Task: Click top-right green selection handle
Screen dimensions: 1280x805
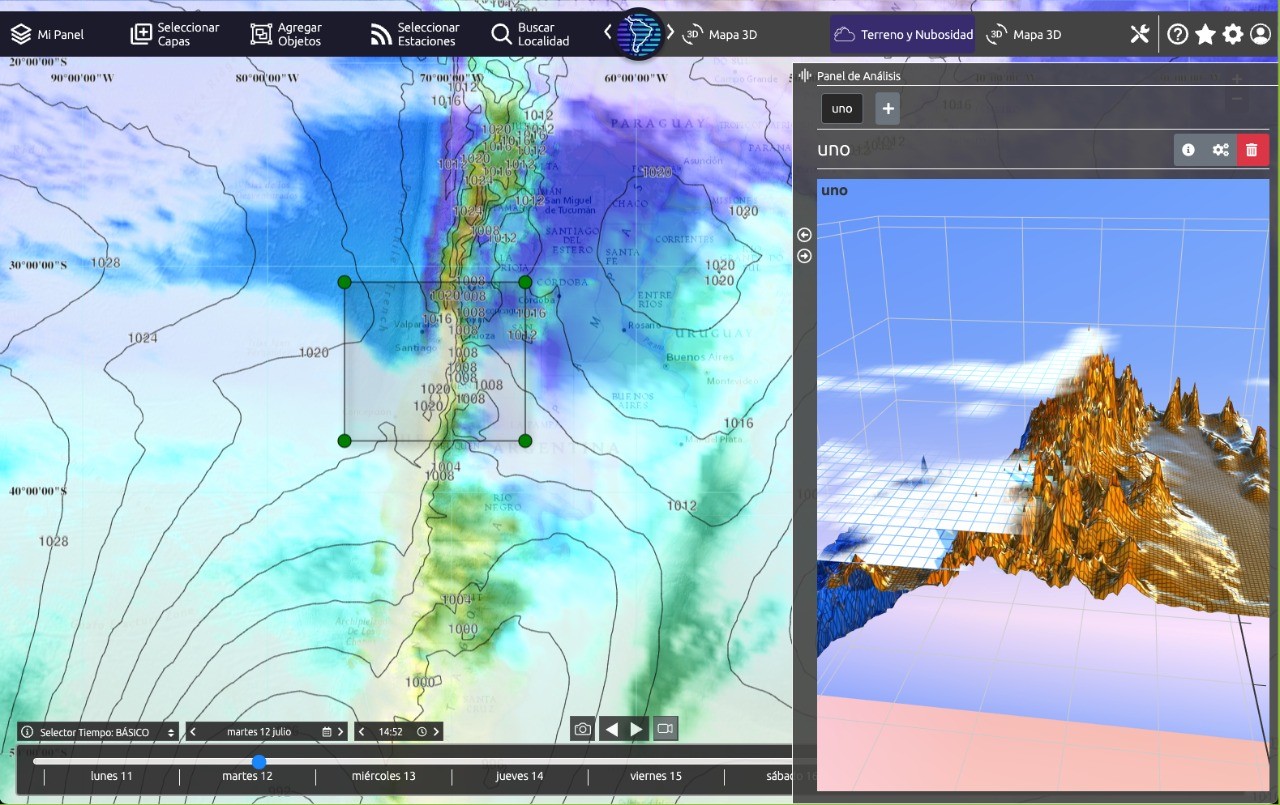Action: (525, 282)
